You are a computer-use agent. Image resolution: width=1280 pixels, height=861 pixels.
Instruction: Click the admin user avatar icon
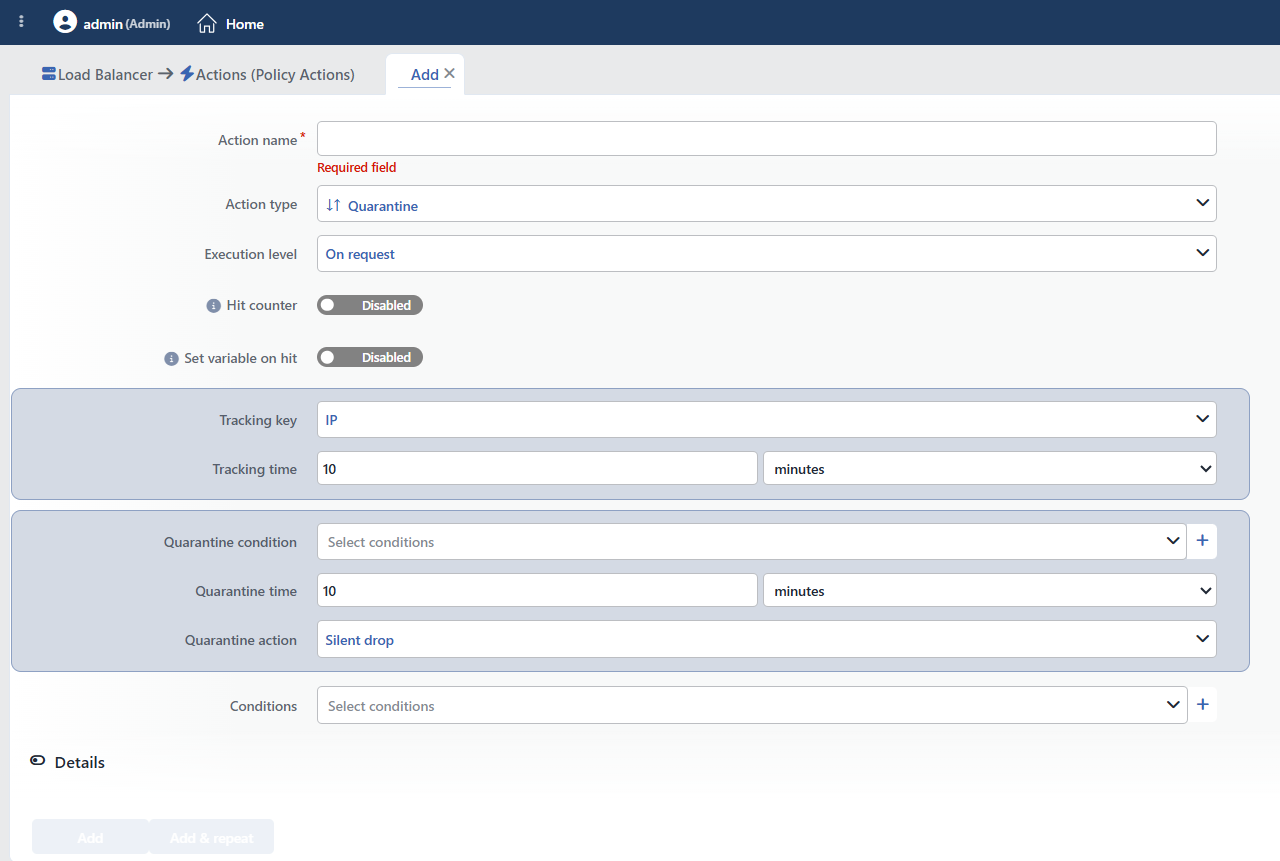[65, 22]
